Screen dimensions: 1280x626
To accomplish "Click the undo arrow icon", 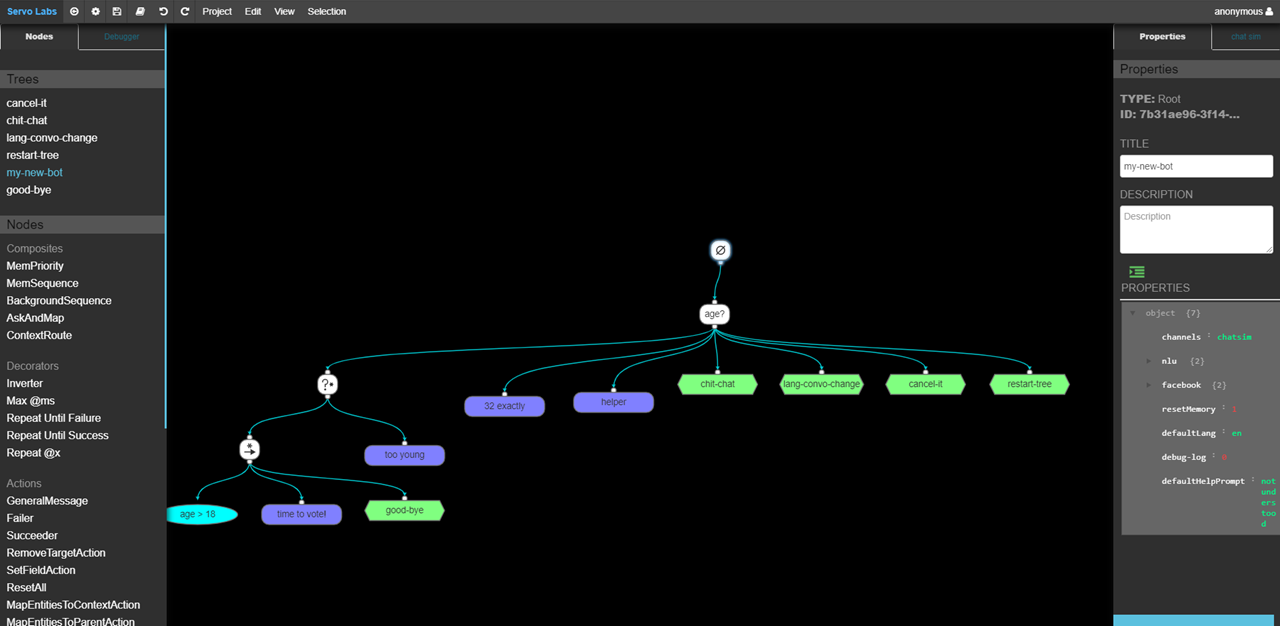I will click(163, 12).
